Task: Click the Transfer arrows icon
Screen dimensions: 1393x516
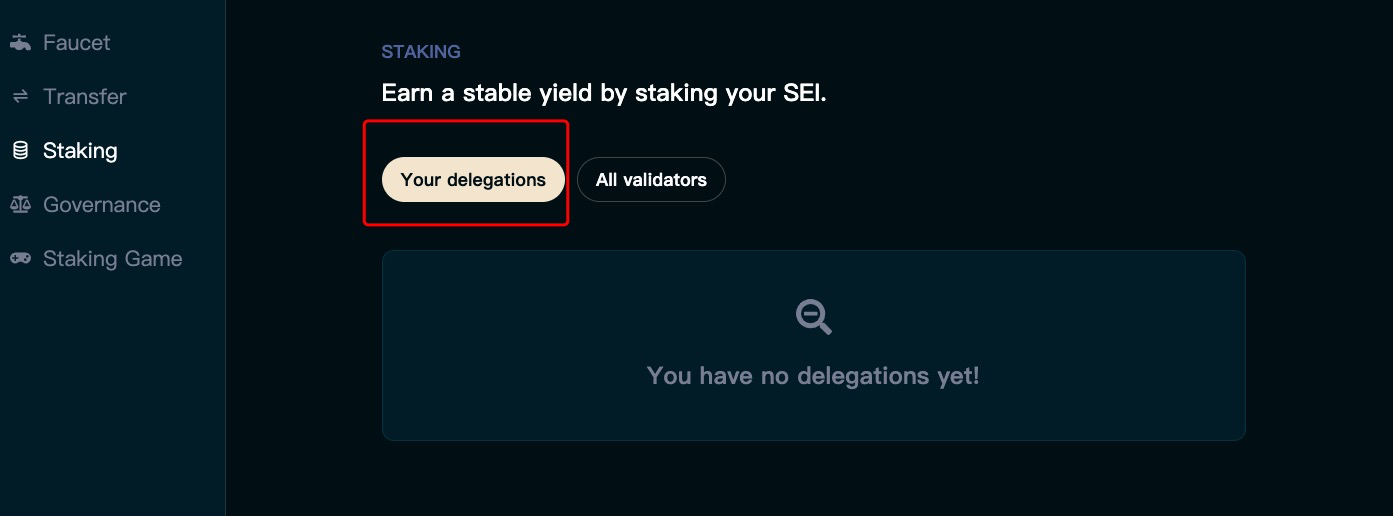Action: click(20, 97)
